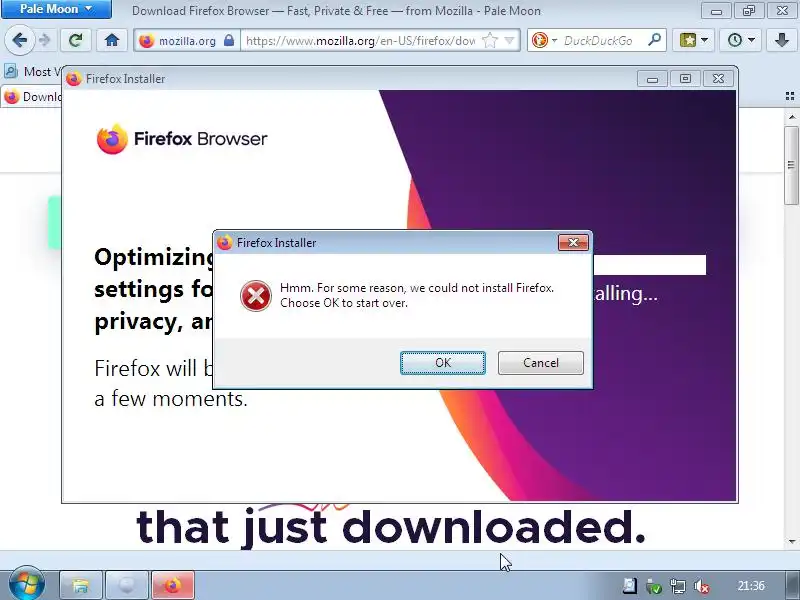This screenshot has width=800, height=600.
Task: Click the muted volume tray icon
Action: [x=703, y=586]
